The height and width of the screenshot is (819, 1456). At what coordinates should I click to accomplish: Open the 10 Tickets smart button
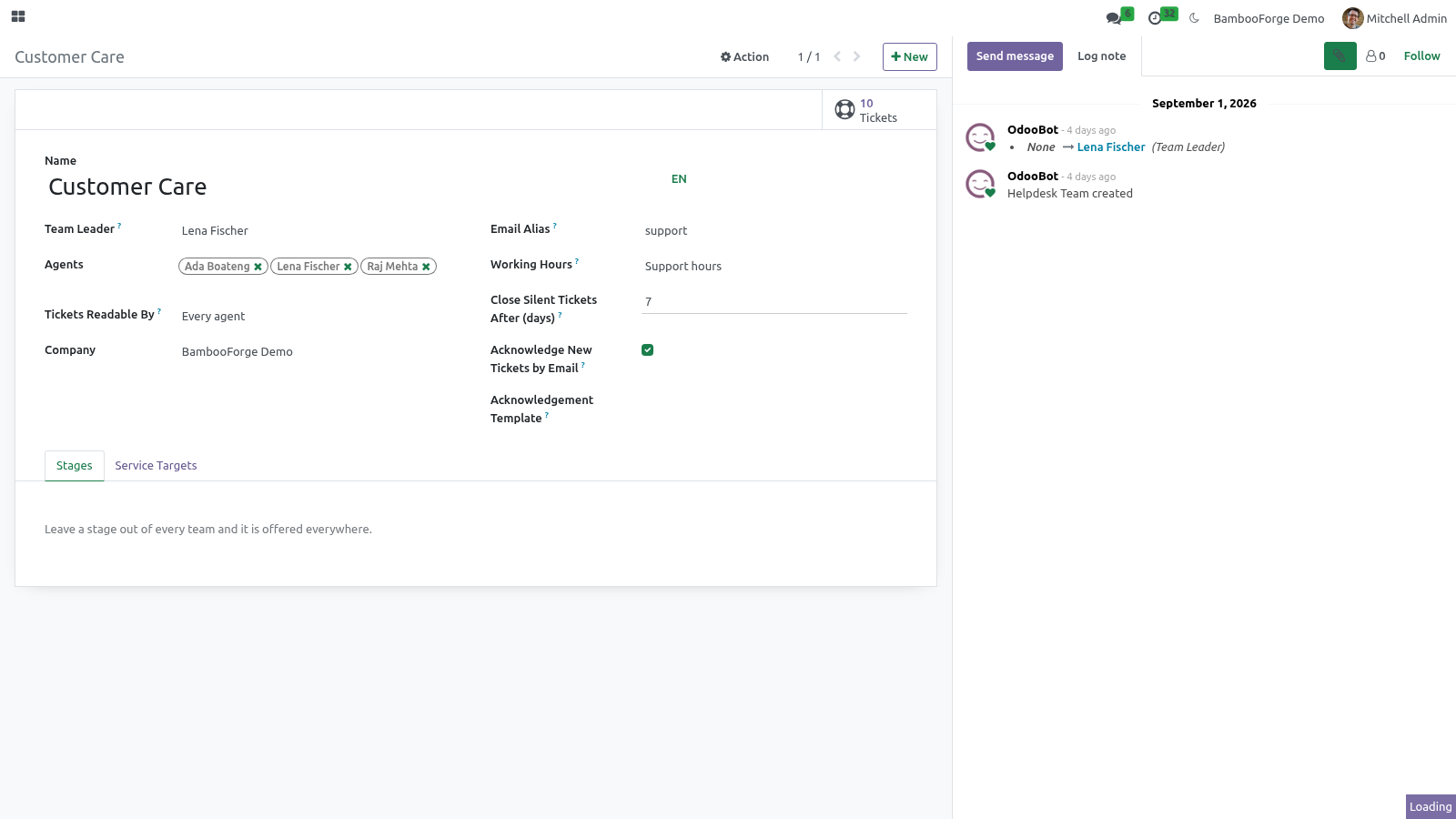[879, 110]
